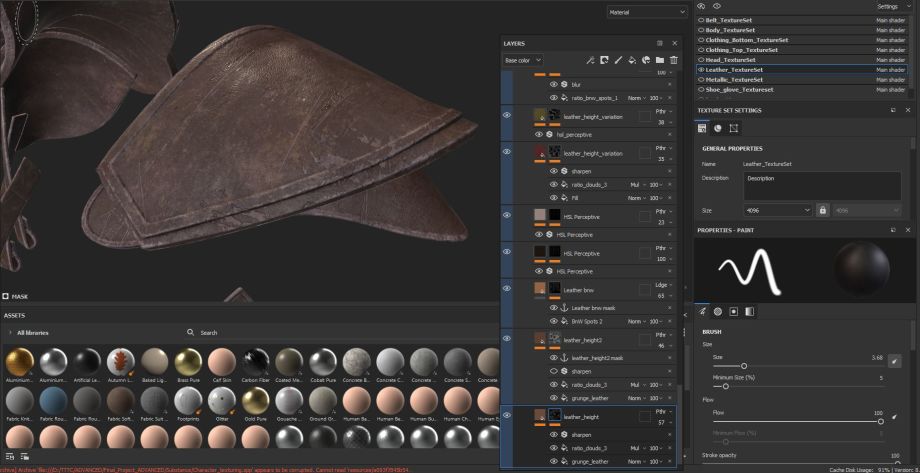The width and height of the screenshot is (920, 473).
Task: Add a folder group in Layers
Action: coord(660,60)
